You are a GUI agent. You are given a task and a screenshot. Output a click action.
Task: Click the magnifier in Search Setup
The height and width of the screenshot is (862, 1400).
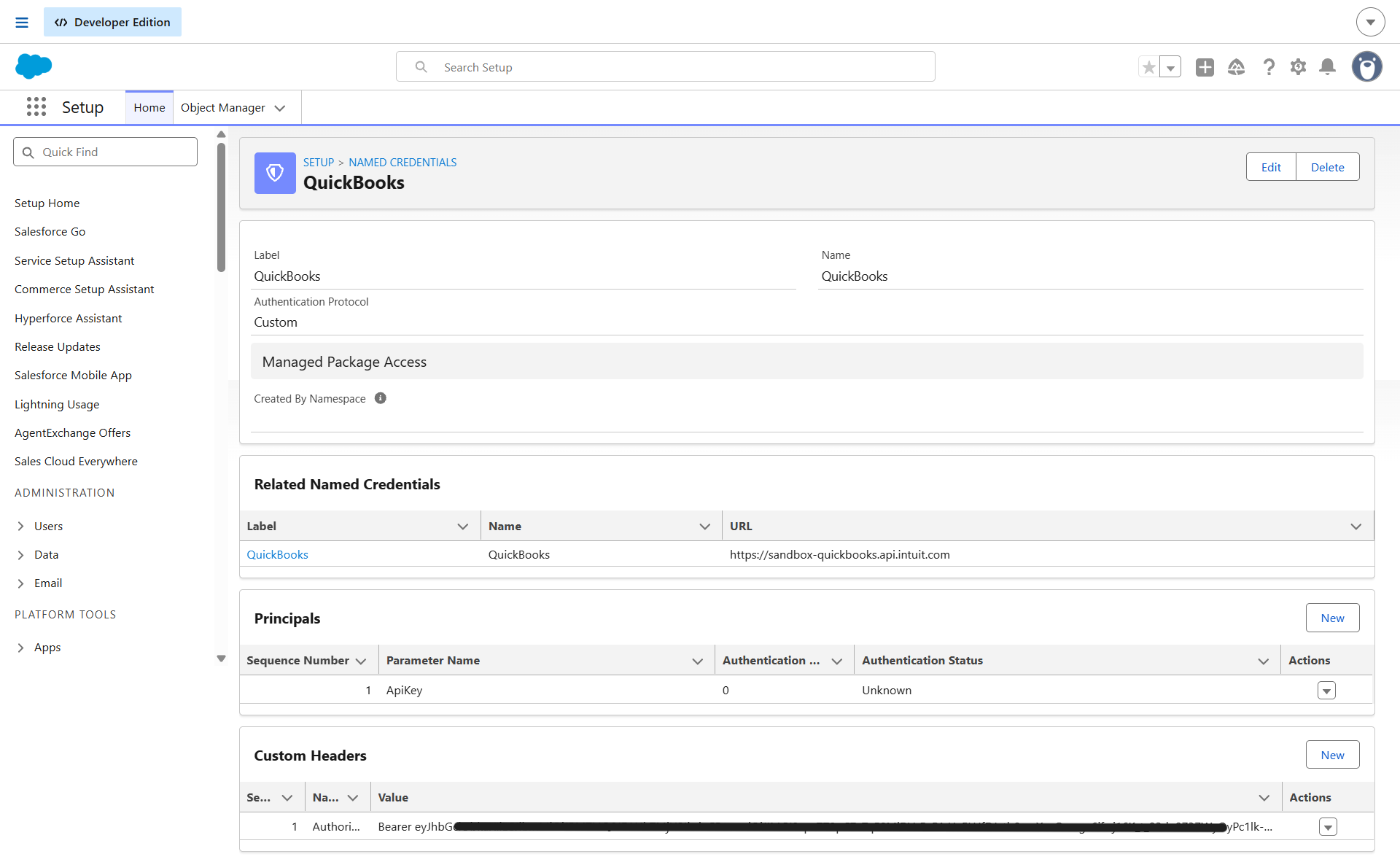pyautogui.click(x=421, y=67)
